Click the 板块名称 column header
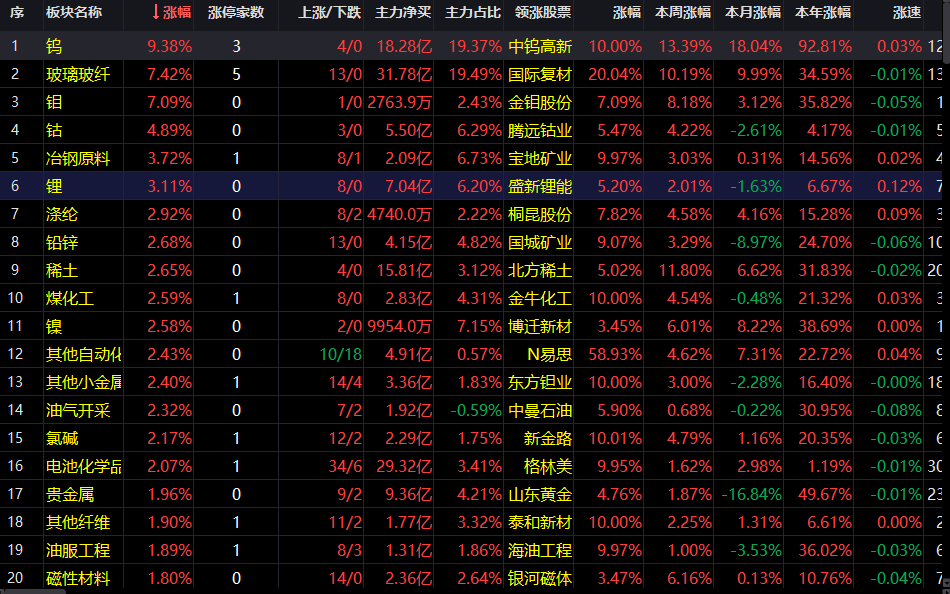950x594 pixels. coord(74,12)
